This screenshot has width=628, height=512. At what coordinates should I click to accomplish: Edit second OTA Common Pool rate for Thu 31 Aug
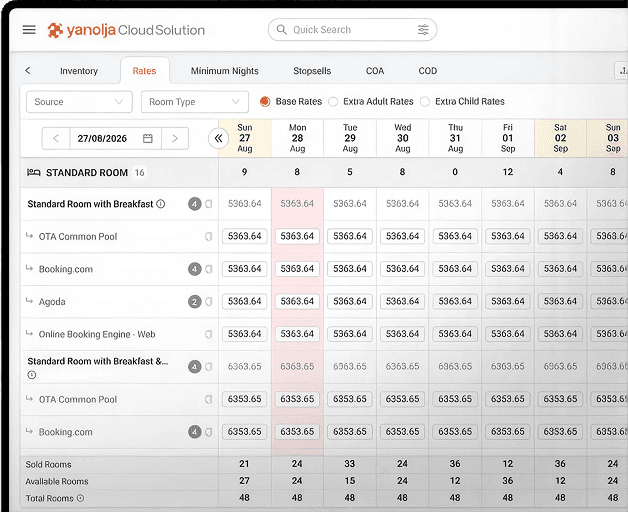455,399
